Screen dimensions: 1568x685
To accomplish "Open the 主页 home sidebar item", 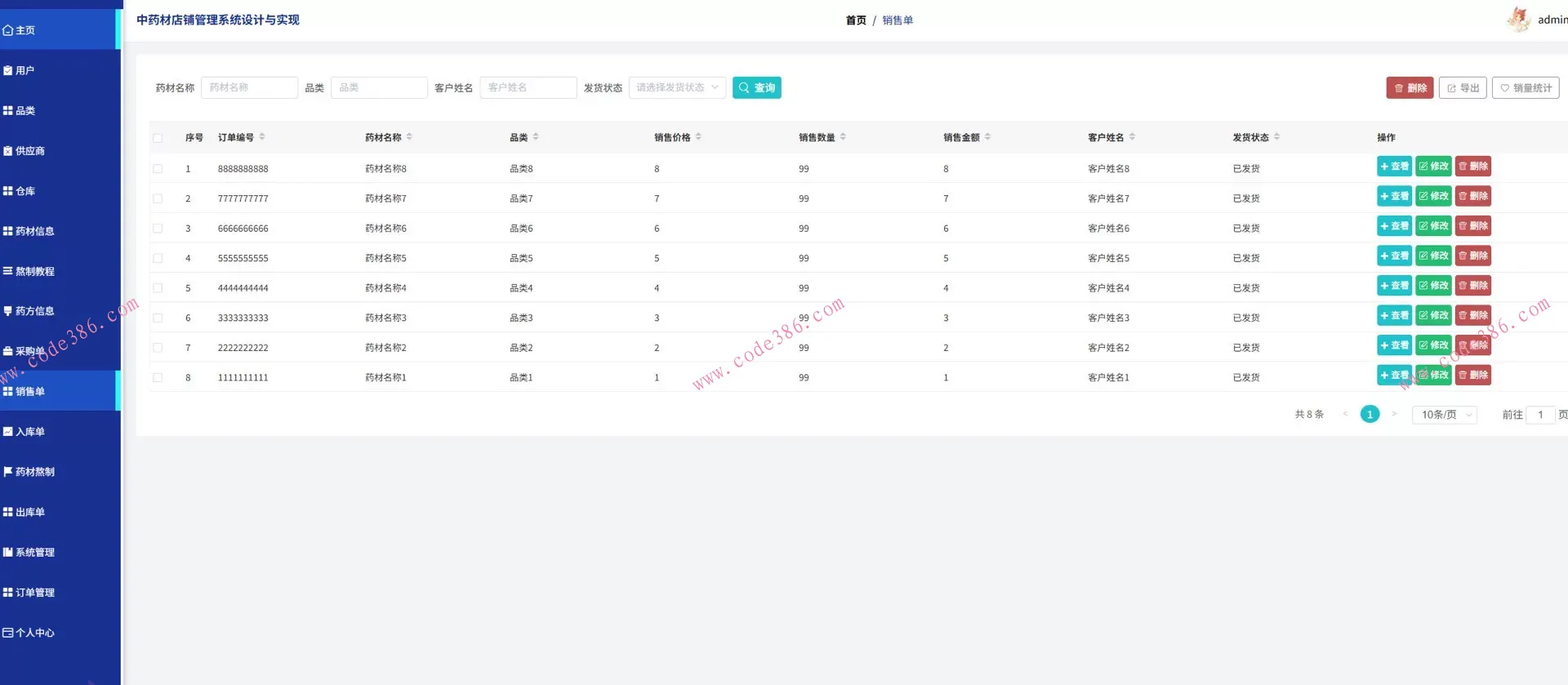I will (59, 30).
